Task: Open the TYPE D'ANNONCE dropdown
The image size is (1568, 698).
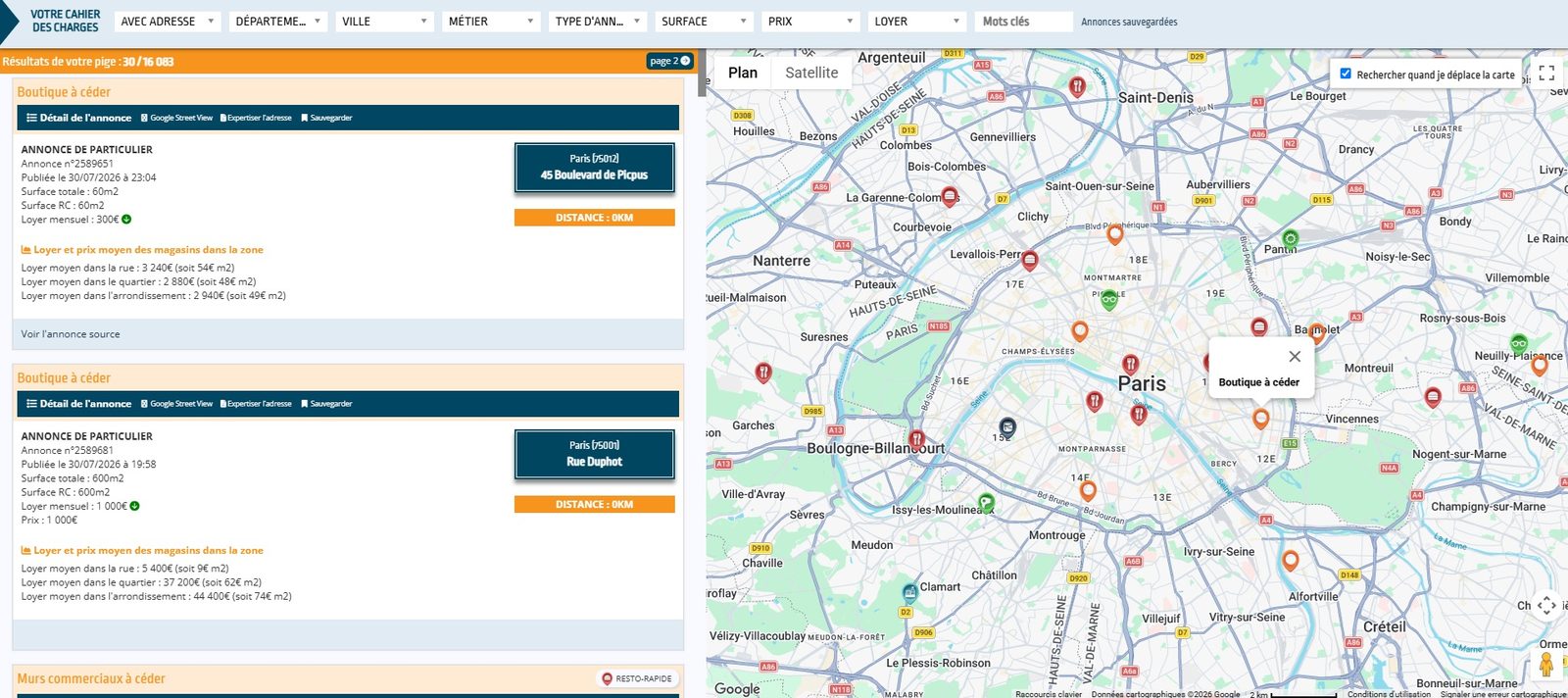Action: coord(598,21)
